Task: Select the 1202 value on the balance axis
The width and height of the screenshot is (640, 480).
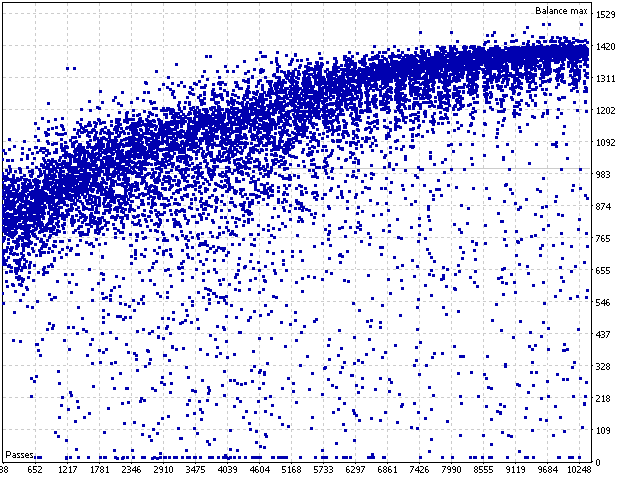Action: 606,111
